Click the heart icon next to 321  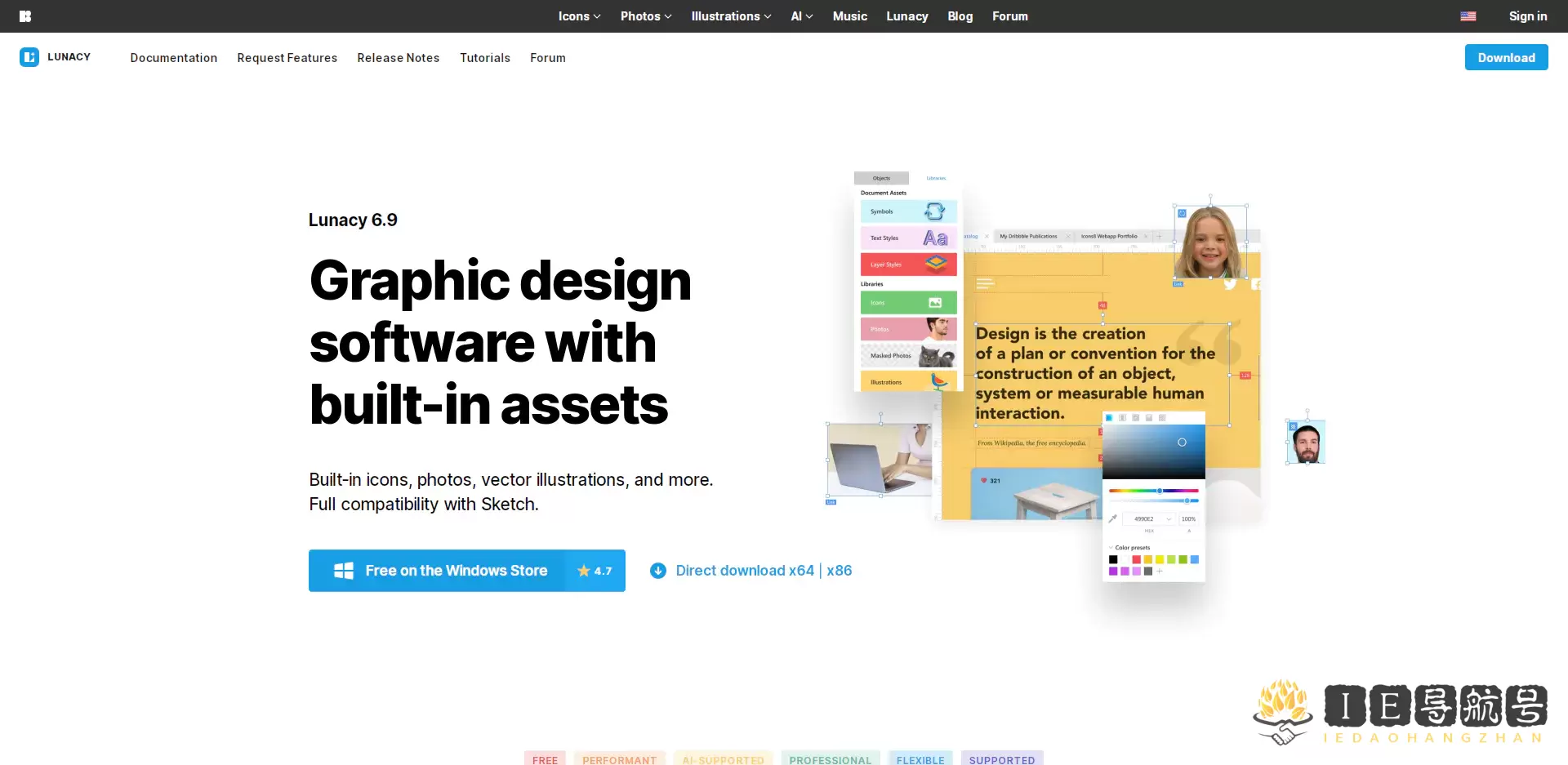click(x=984, y=480)
